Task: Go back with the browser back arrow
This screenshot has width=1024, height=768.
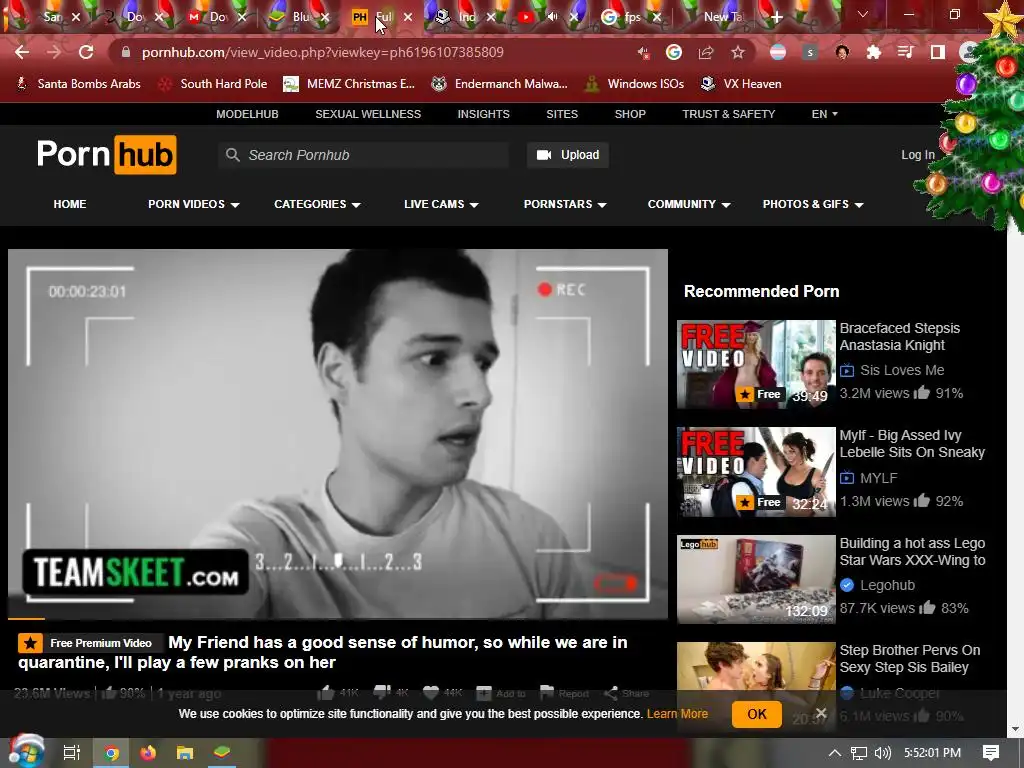Action: click(x=22, y=52)
